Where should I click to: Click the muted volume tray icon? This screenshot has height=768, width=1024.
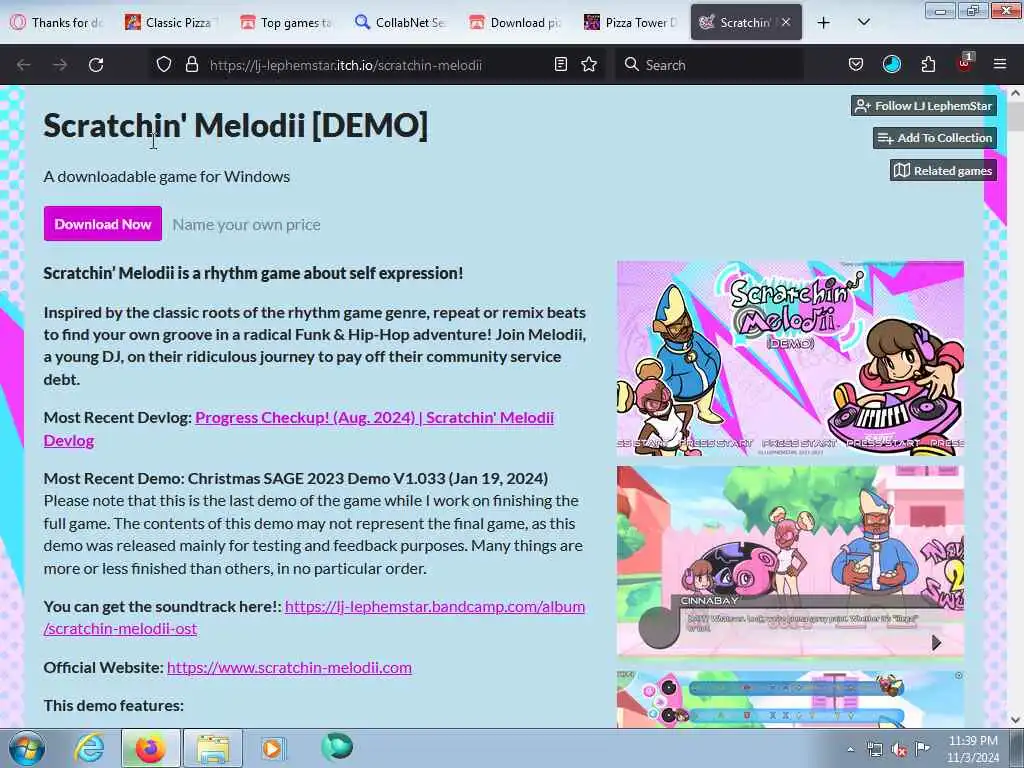click(899, 749)
